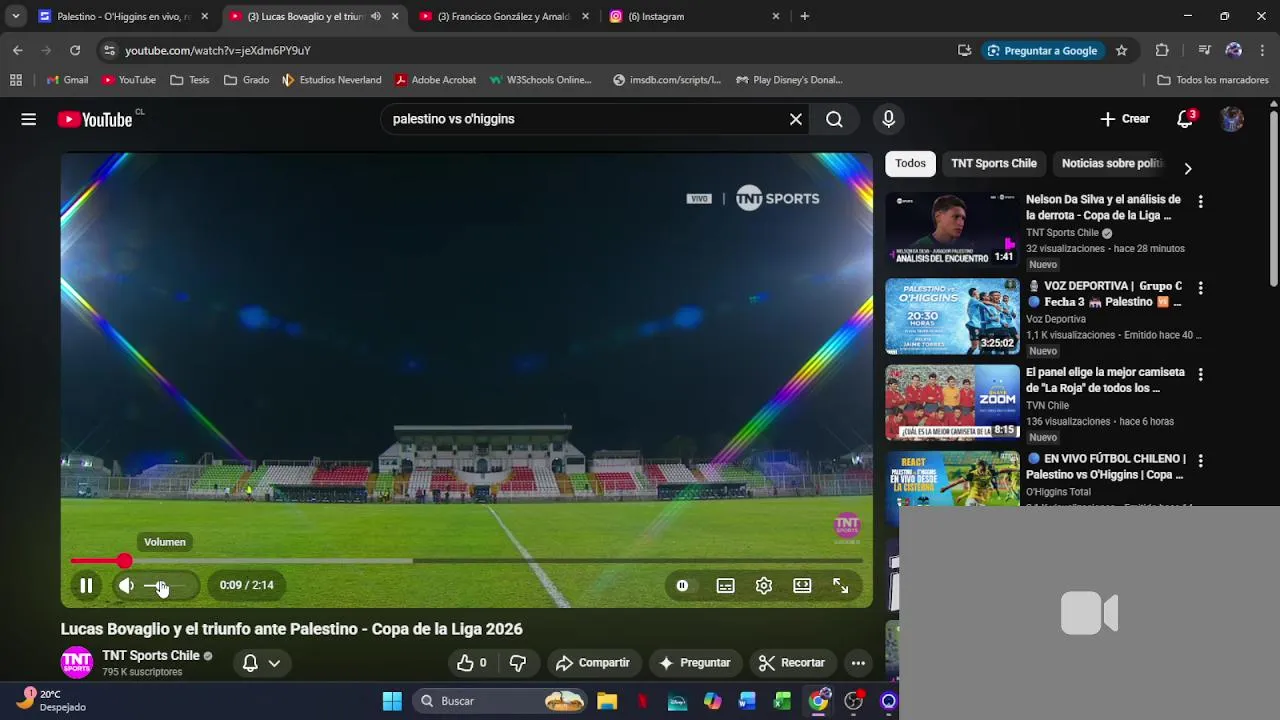Start a voice search with microphone
1280x720 pixels.
click(x=889, y=119)
